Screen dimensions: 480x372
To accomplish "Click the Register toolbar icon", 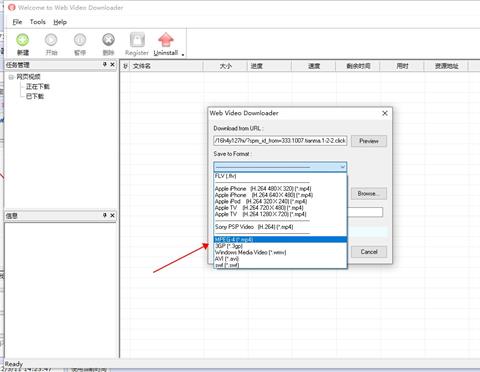I will click(137, 40).
